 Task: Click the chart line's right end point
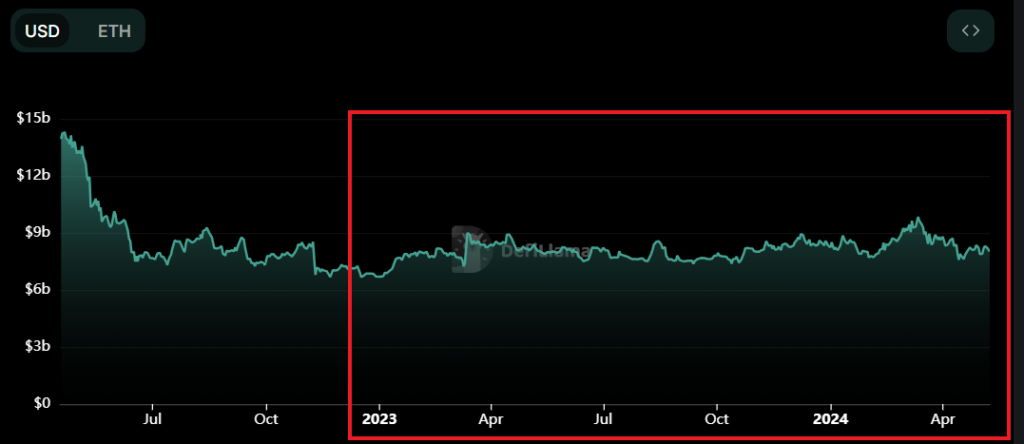click(989, 251)
